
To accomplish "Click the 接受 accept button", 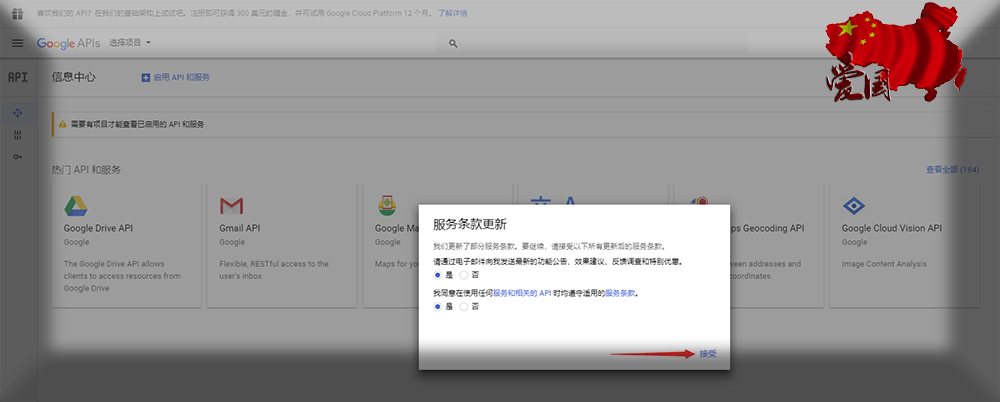I will [708, 354].
